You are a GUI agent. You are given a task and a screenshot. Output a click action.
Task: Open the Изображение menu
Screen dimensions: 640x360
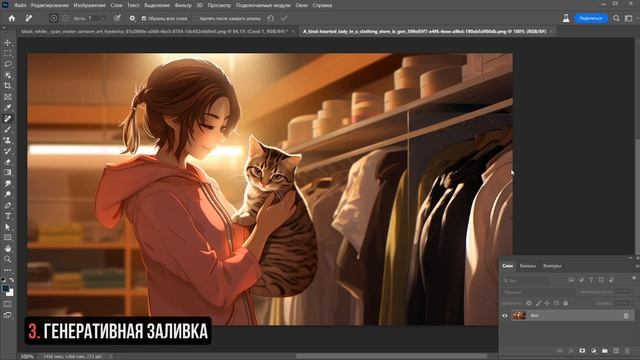89,5
